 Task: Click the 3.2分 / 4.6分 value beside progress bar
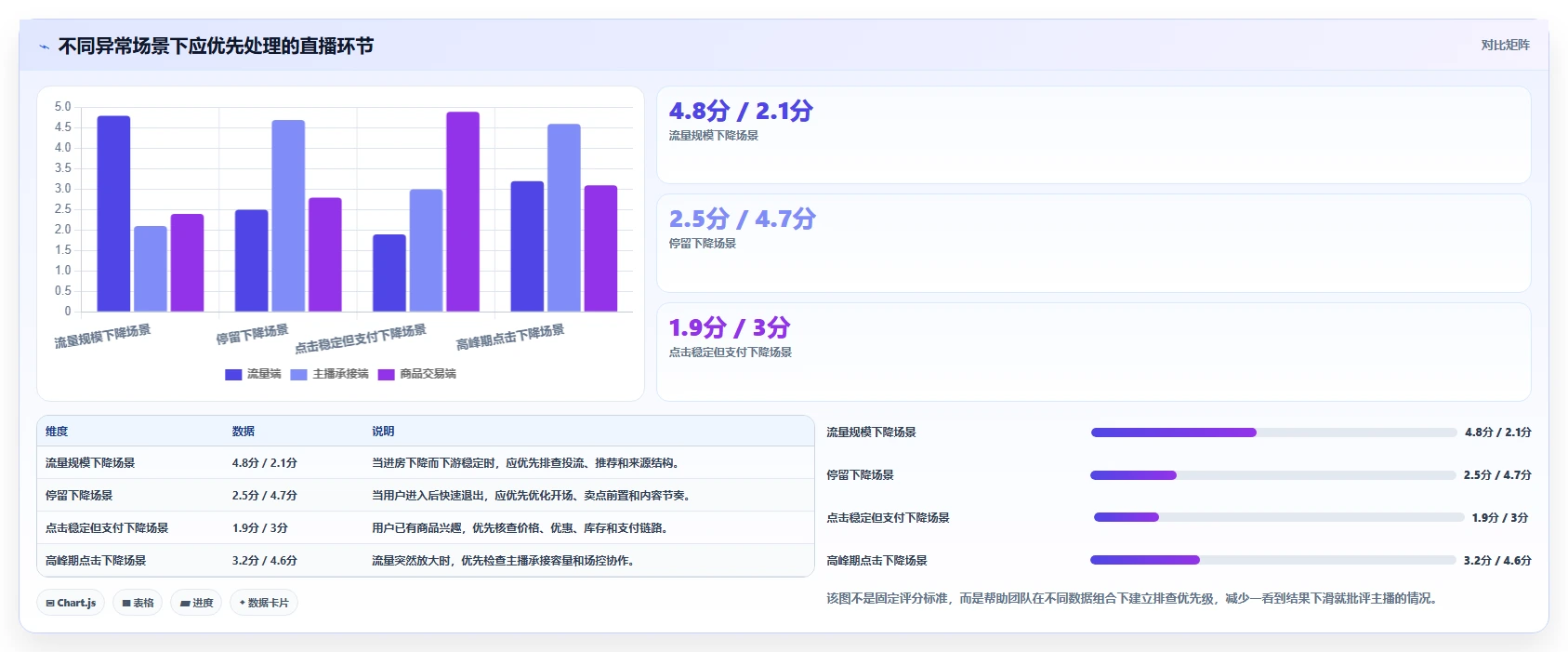tap(1497, 561)
